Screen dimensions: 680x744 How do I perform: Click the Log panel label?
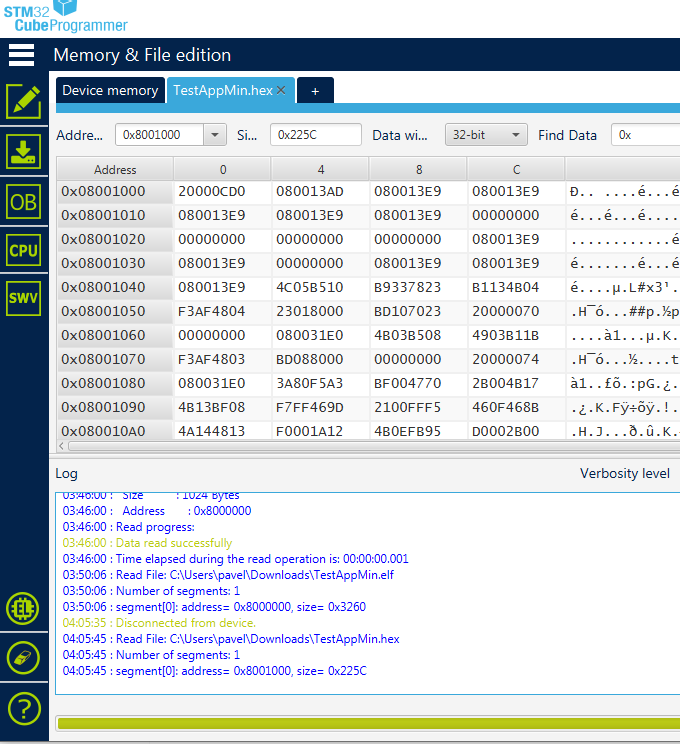pos(66,474)
